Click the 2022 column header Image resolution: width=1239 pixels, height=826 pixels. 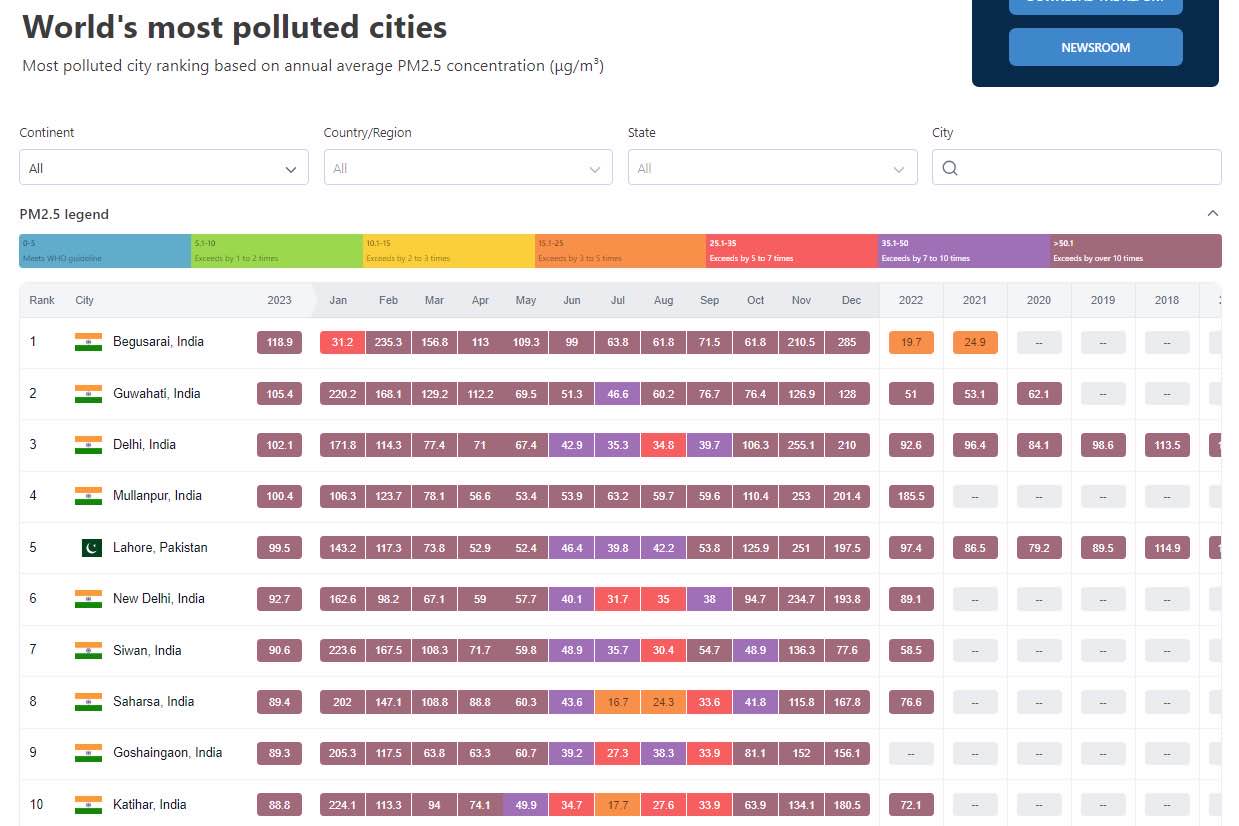pos(911,300)
